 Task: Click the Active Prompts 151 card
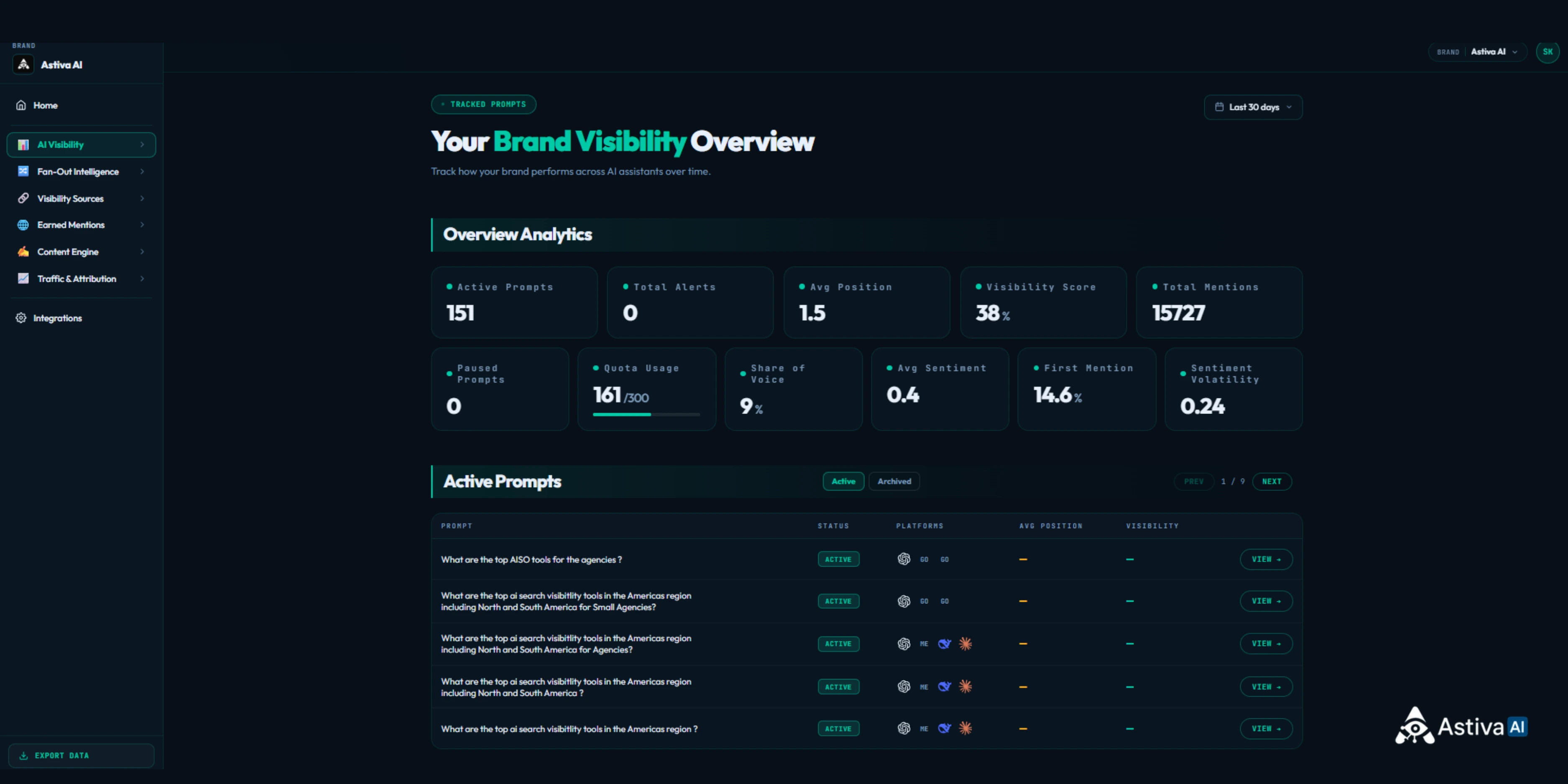514,303
